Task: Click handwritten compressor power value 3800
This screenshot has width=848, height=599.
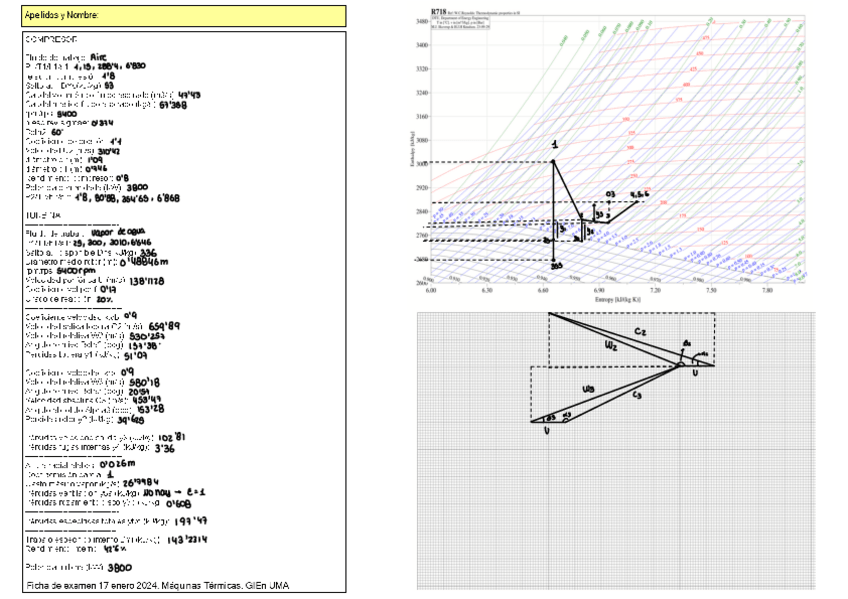Action: [x=137, y=187]
